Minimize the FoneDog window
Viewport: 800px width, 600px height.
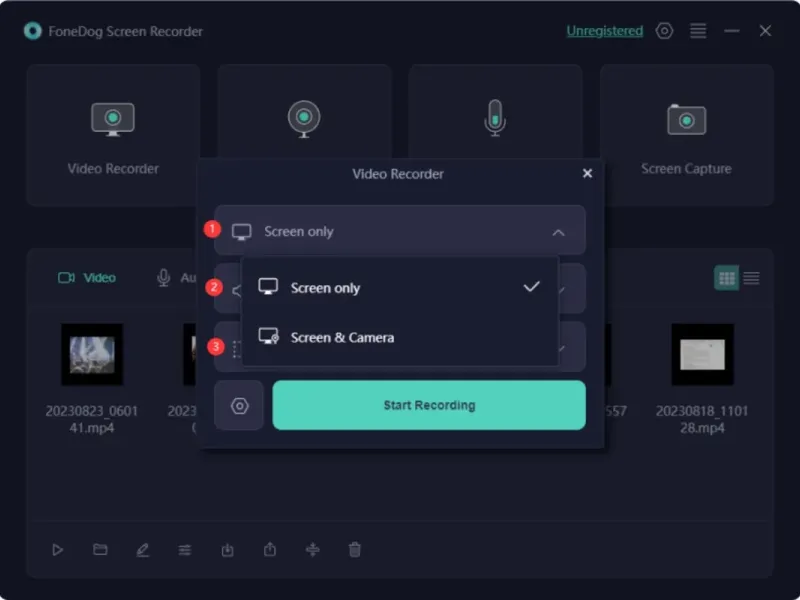click(x=732, y=31)
